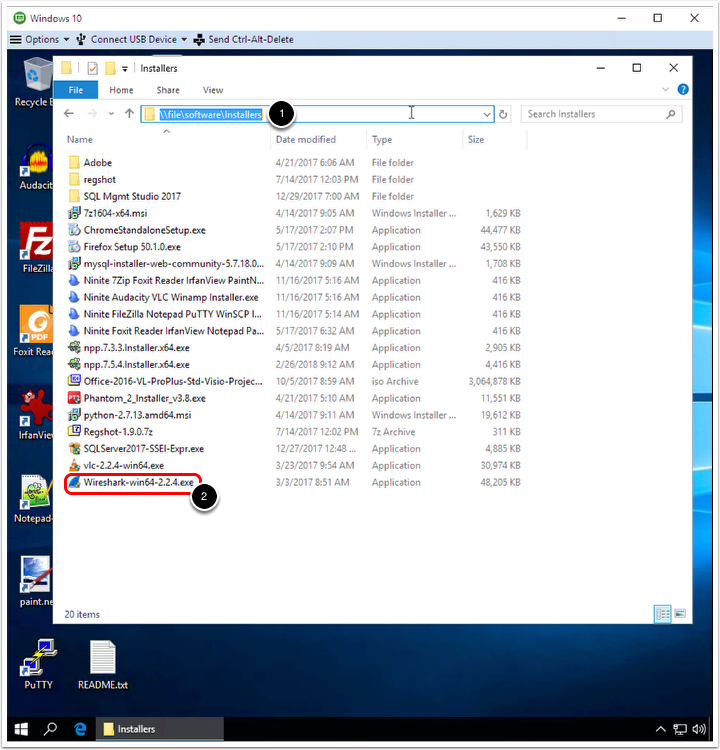This screenshot has height=750, width=720.
Task: Select the PuTTY desktop icon
Action: 38,664
